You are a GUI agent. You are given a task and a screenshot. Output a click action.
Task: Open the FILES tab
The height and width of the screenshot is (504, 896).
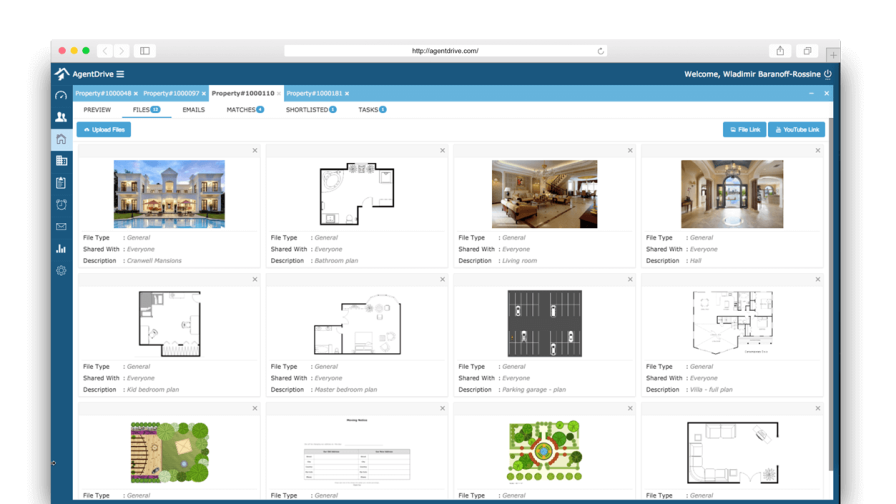coord(146,110)
